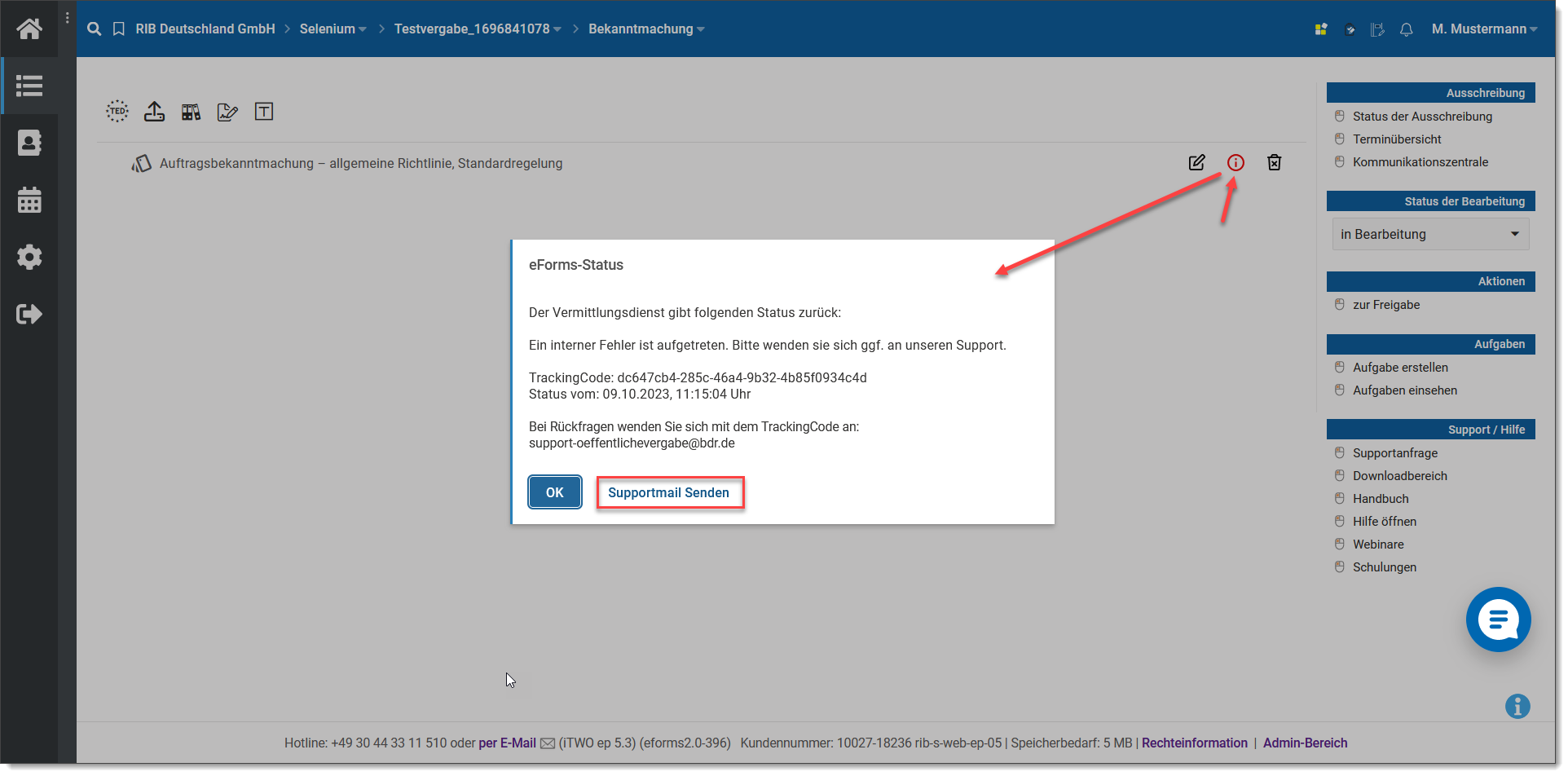The width and height of the screenshot is (1568, 776).
Task: Edit the Auftragsbekanntmachung entry with the pencil icon
Action: click(1196, 163)
